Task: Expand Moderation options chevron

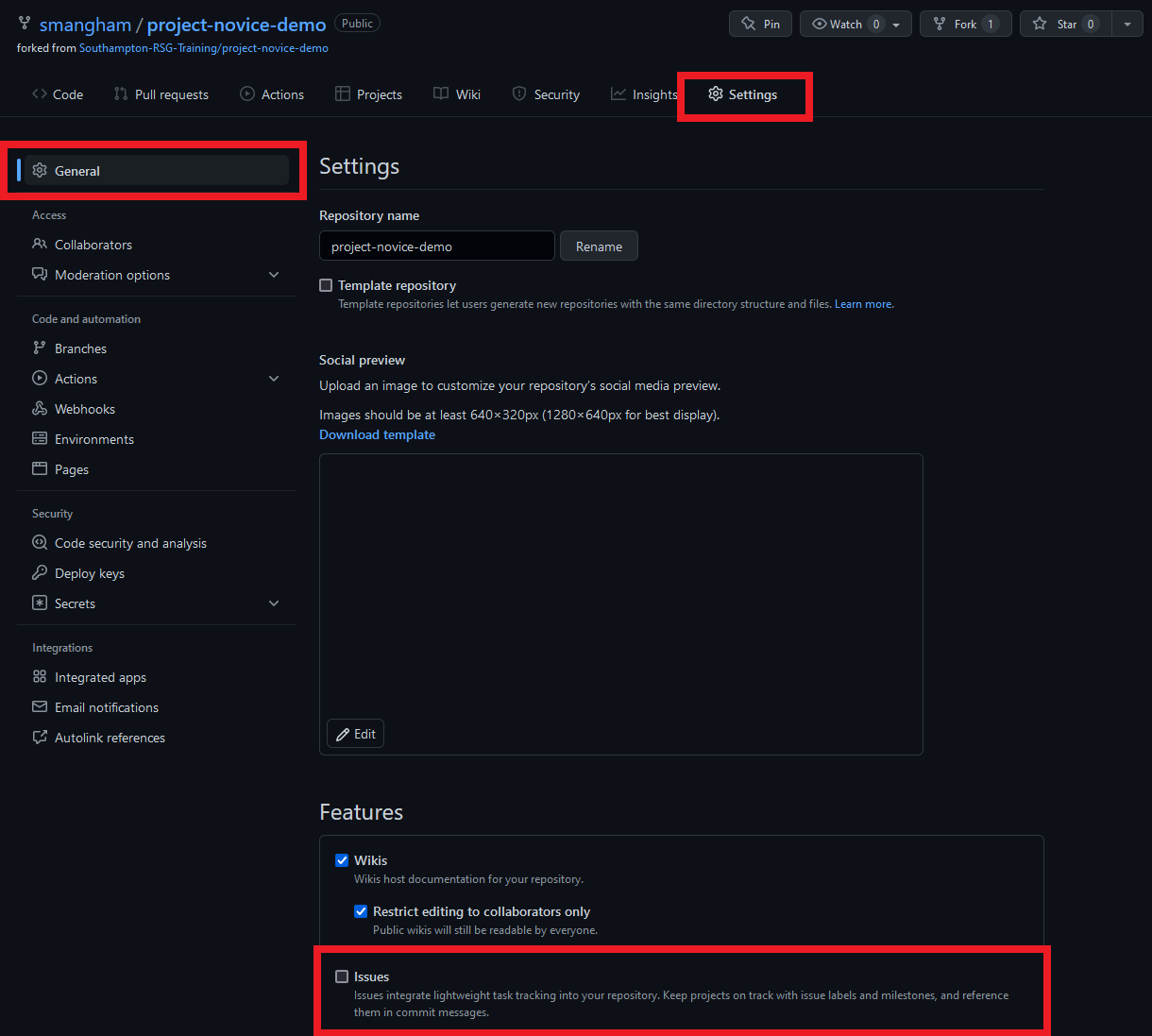Action: pos(274,275)
